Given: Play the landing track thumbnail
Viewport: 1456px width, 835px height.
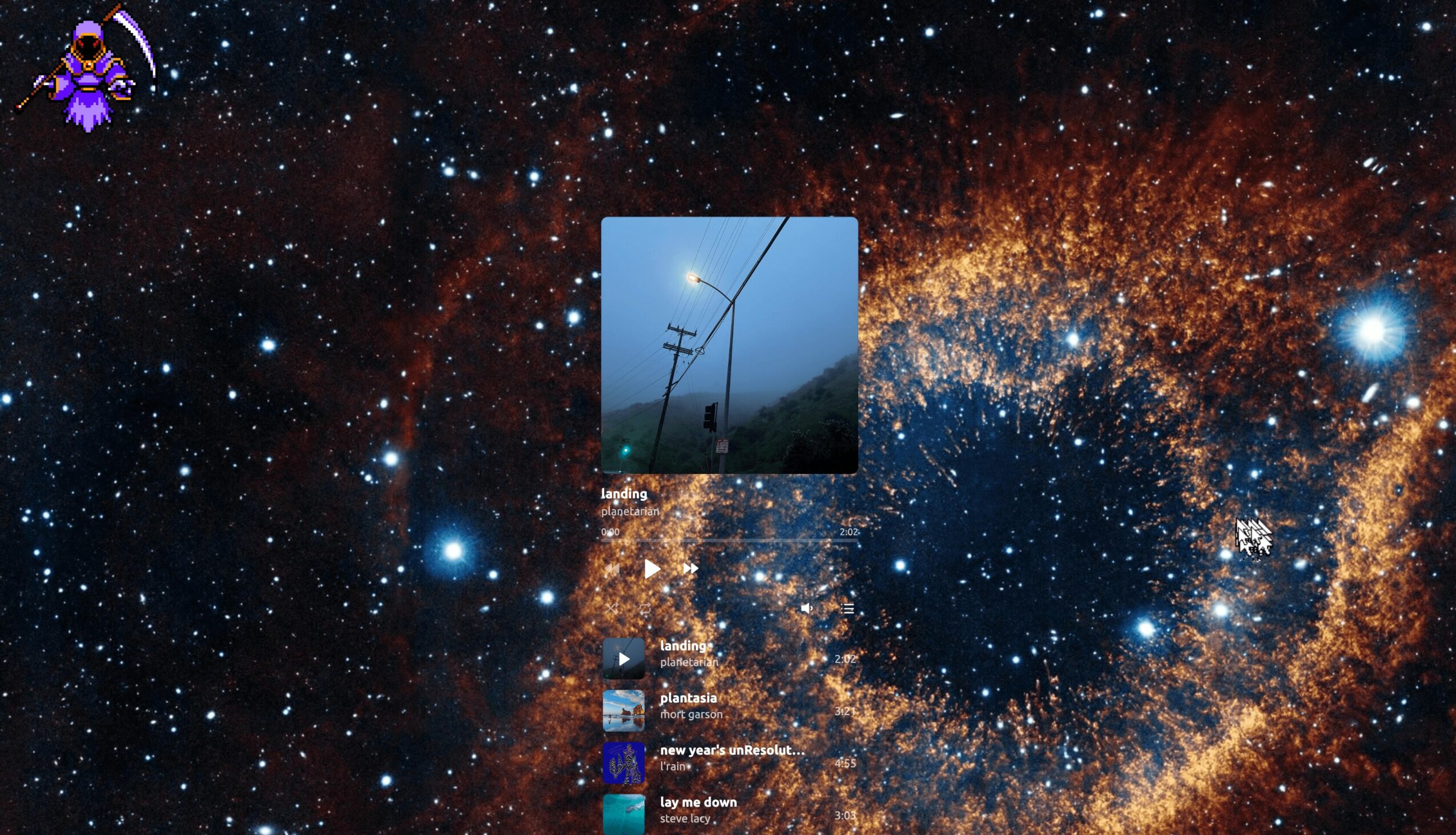Looking at the screenshot, I should (x=624, y=659).
